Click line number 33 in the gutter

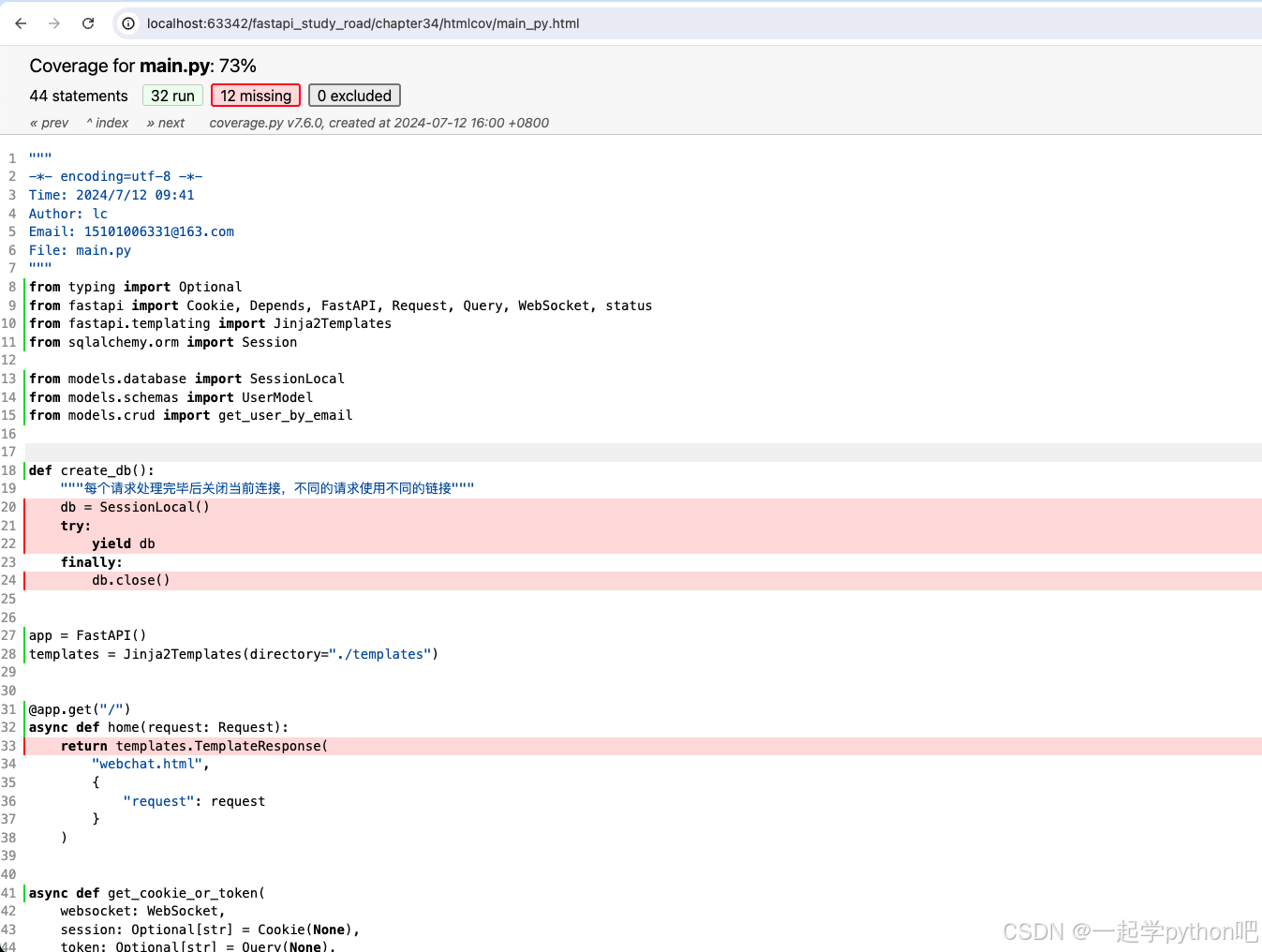[8, 746]
